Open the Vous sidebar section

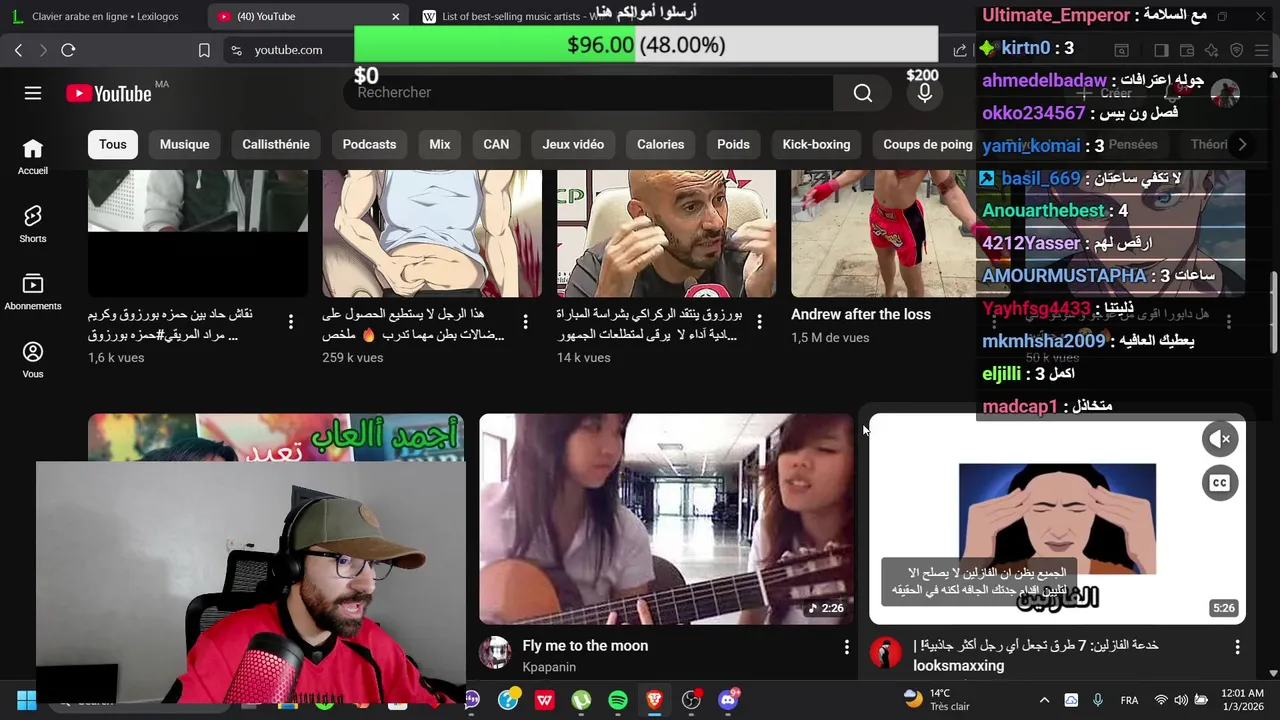(33, 360)
